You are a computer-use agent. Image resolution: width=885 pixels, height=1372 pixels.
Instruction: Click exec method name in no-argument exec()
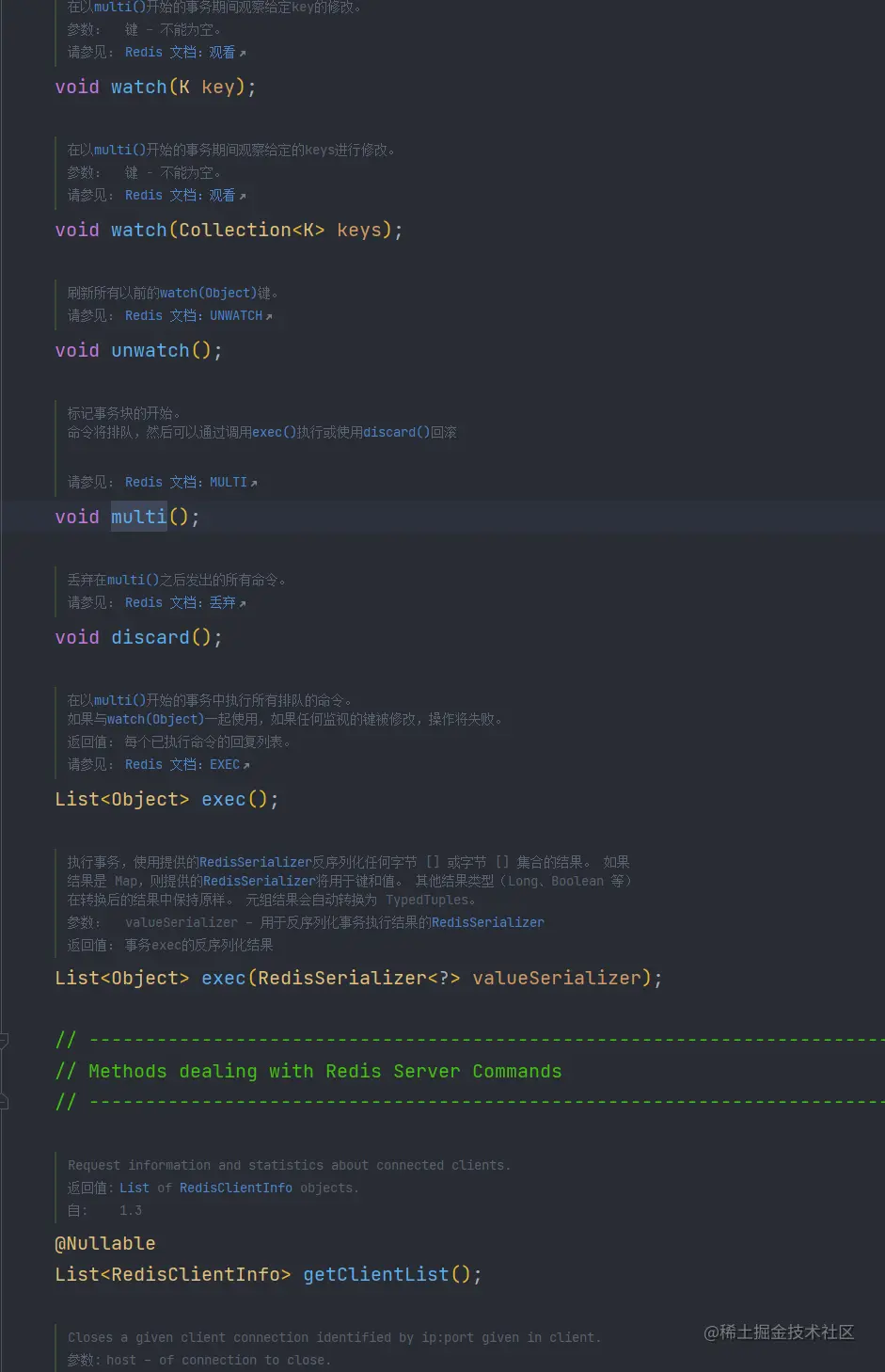224,800
